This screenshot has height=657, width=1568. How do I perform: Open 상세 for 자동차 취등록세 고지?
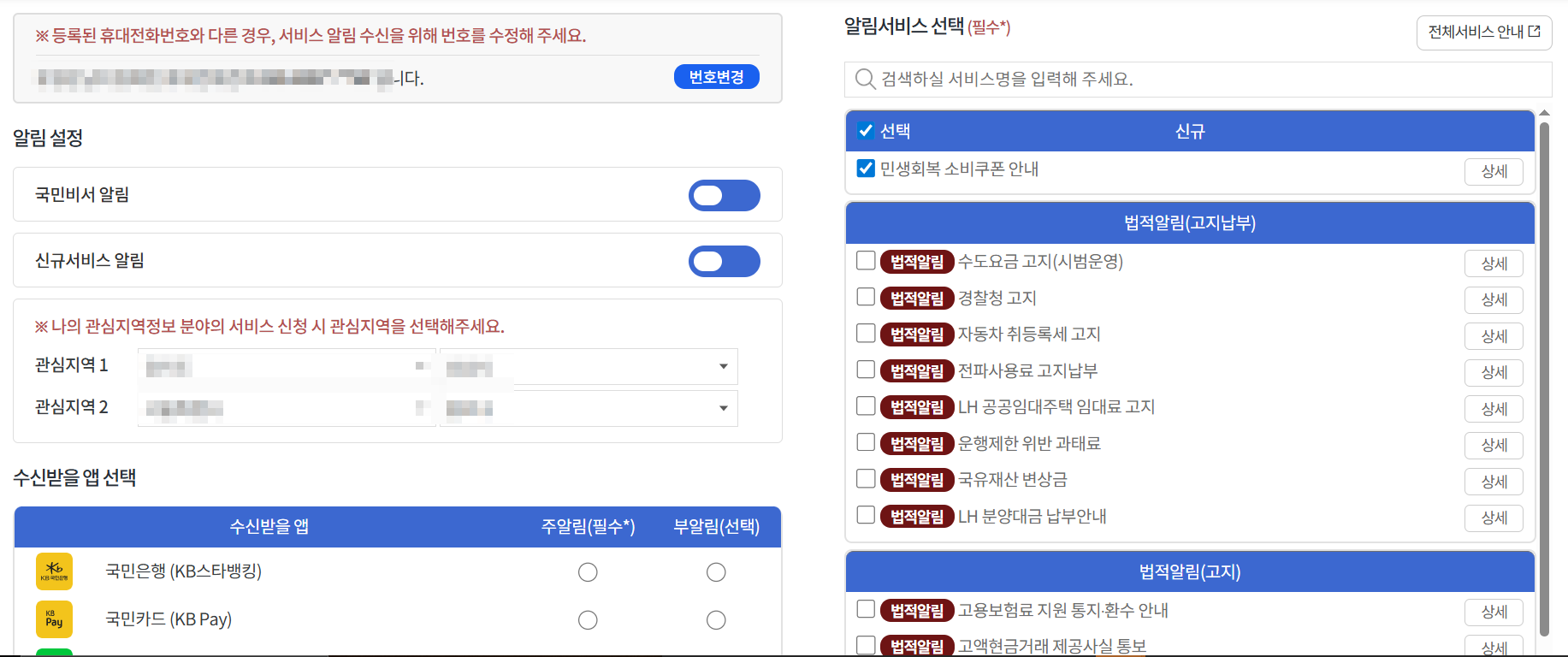click(x=1494, y=336)
